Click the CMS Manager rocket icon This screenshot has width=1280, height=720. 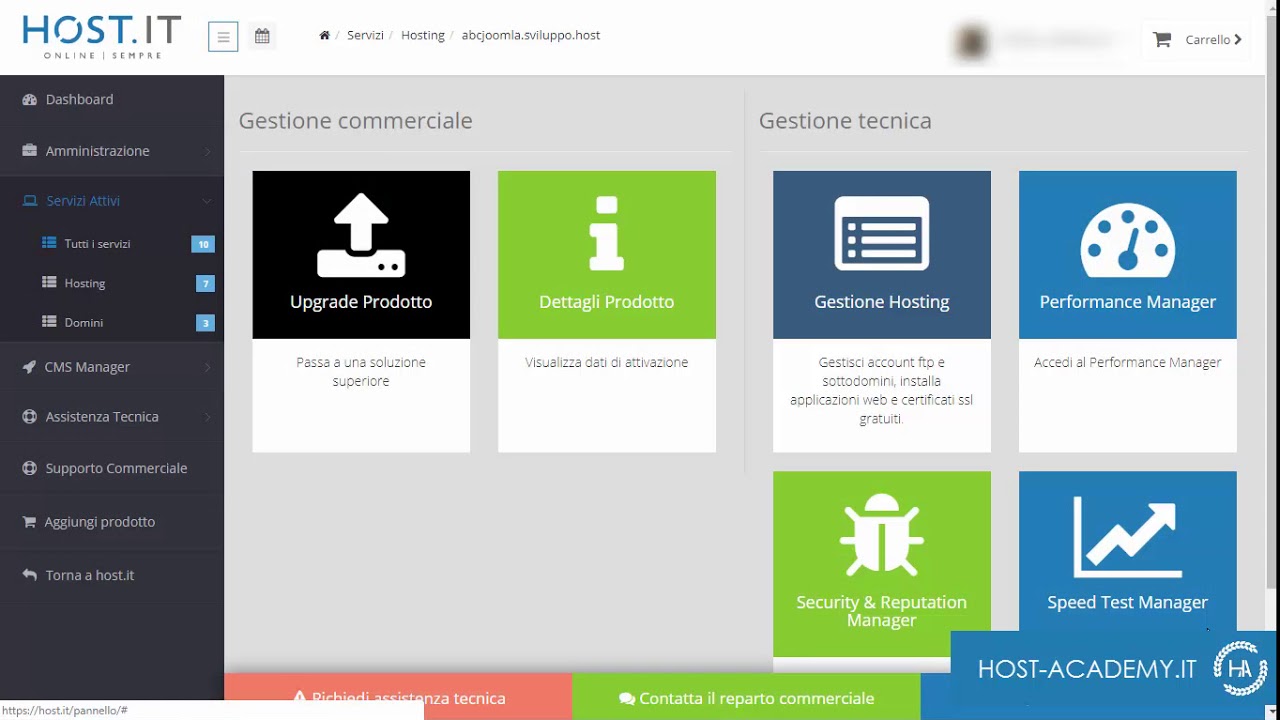click(x=29, y=367)
